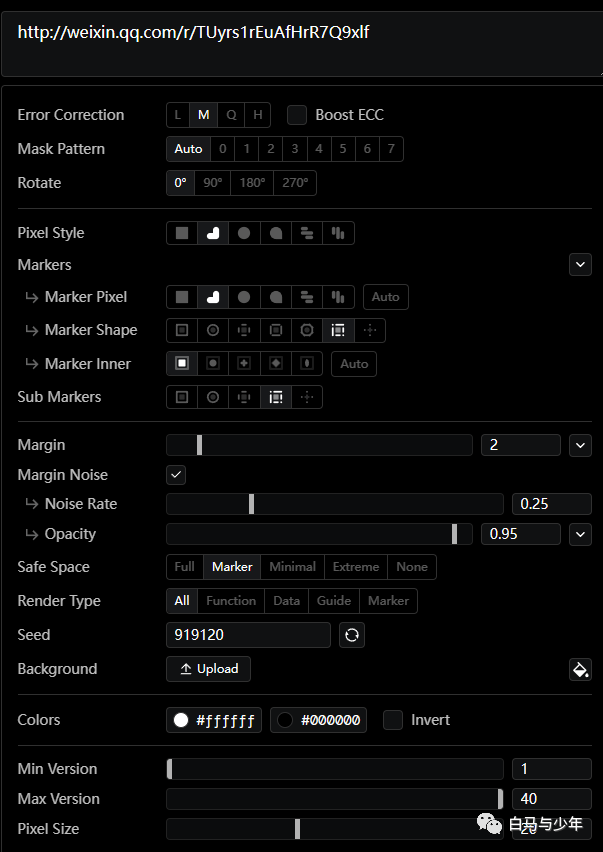Choose the square Pixel Style option
Screen dimensions: 603x852
[x=182, y=234]
